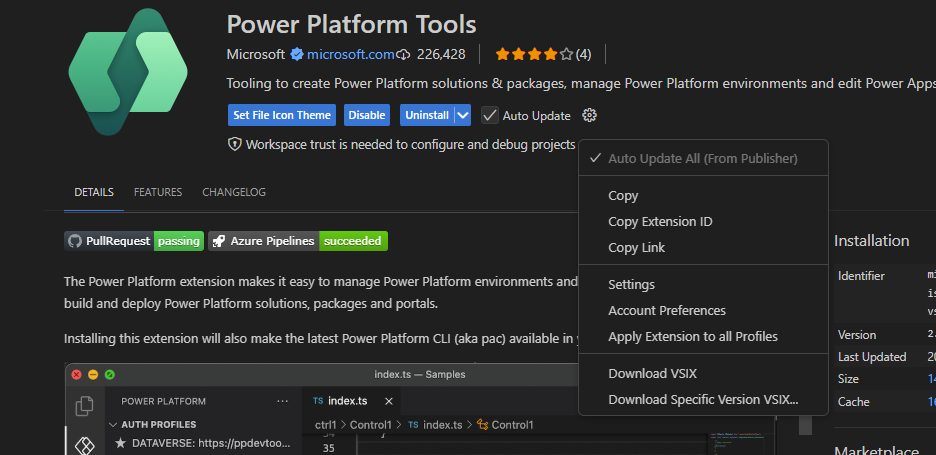
Task: Close the index.ts tab in embedded screenshot
Action: (389, 401)
